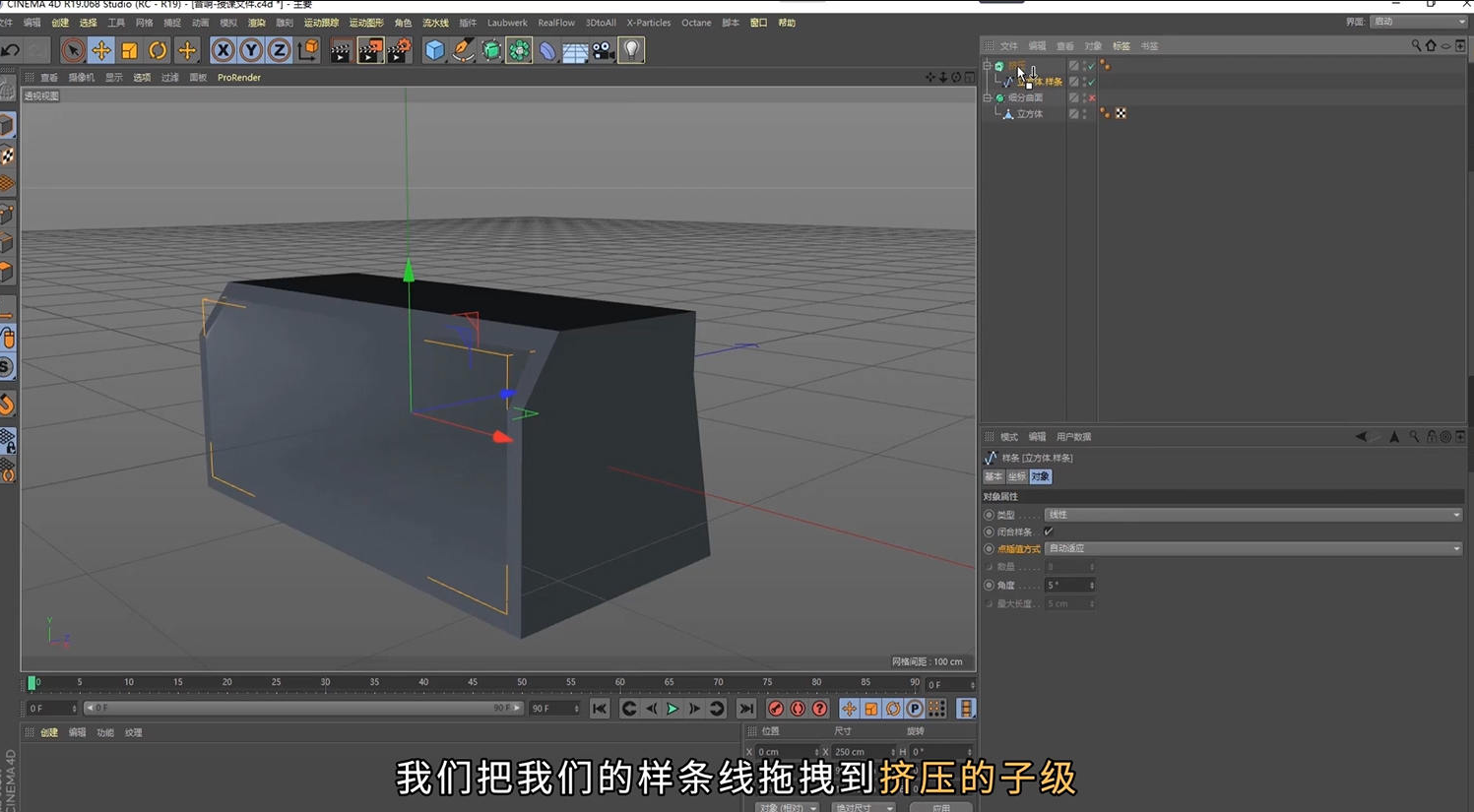Click the Spline pen icon
1474x812 pixels.
(x=463, y=50)
